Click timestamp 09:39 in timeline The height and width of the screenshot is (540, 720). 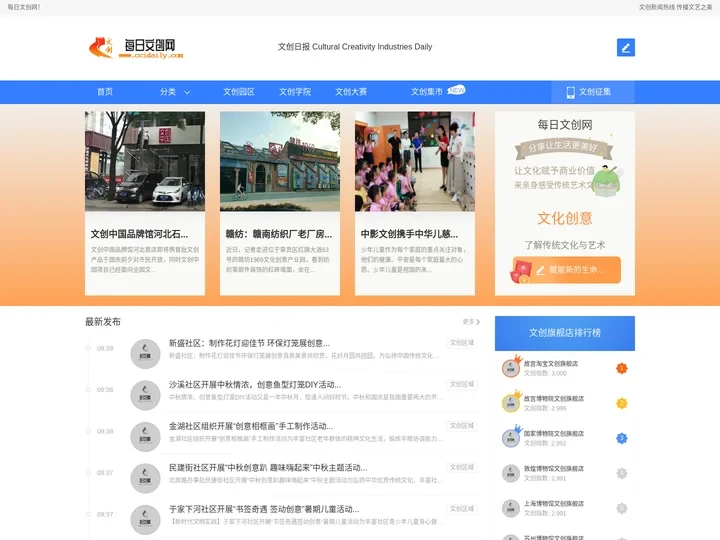(x=105, y=349)
